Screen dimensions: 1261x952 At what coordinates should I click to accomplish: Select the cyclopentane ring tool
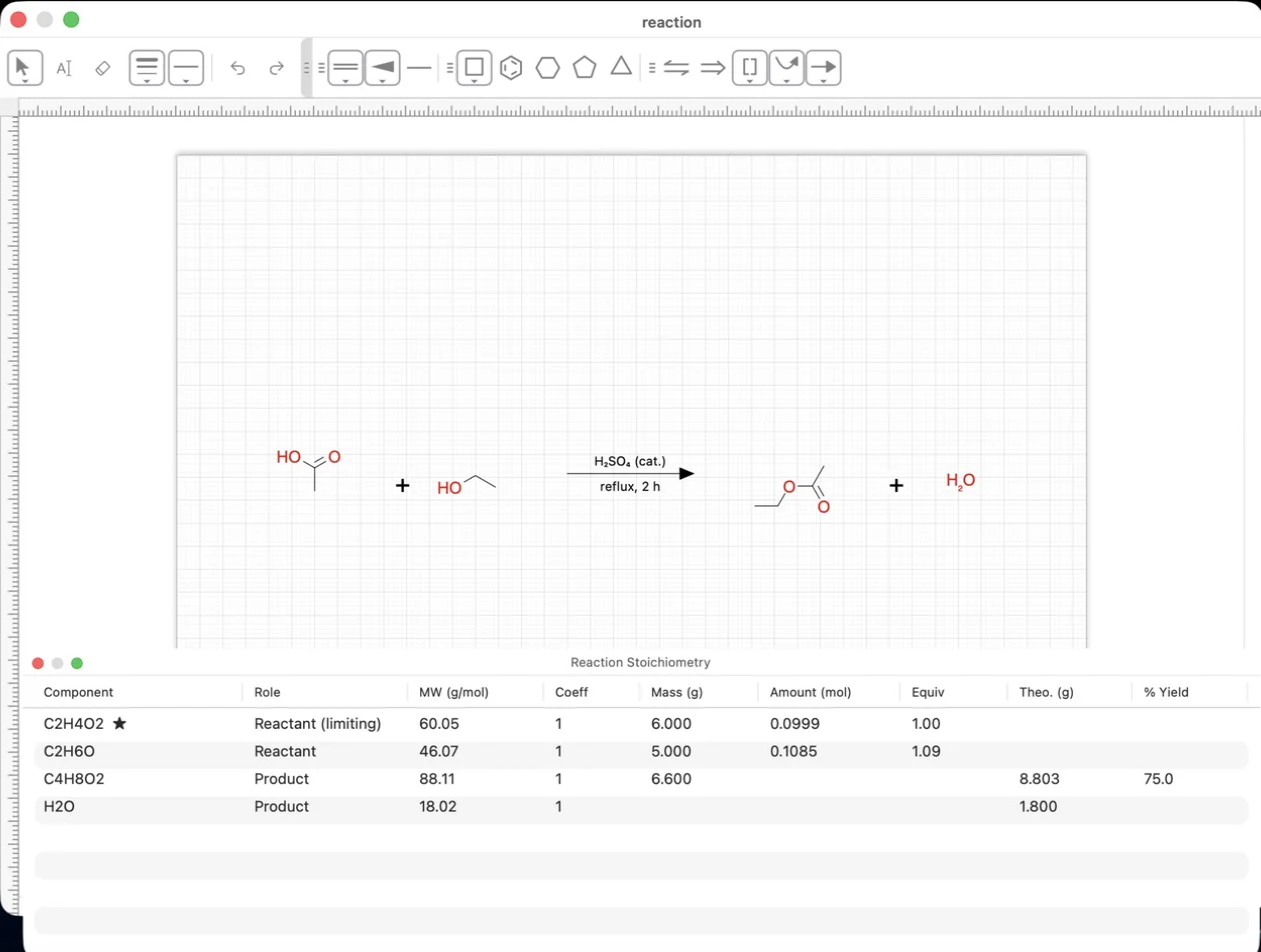pyautogui.click(x=585, y=68)
